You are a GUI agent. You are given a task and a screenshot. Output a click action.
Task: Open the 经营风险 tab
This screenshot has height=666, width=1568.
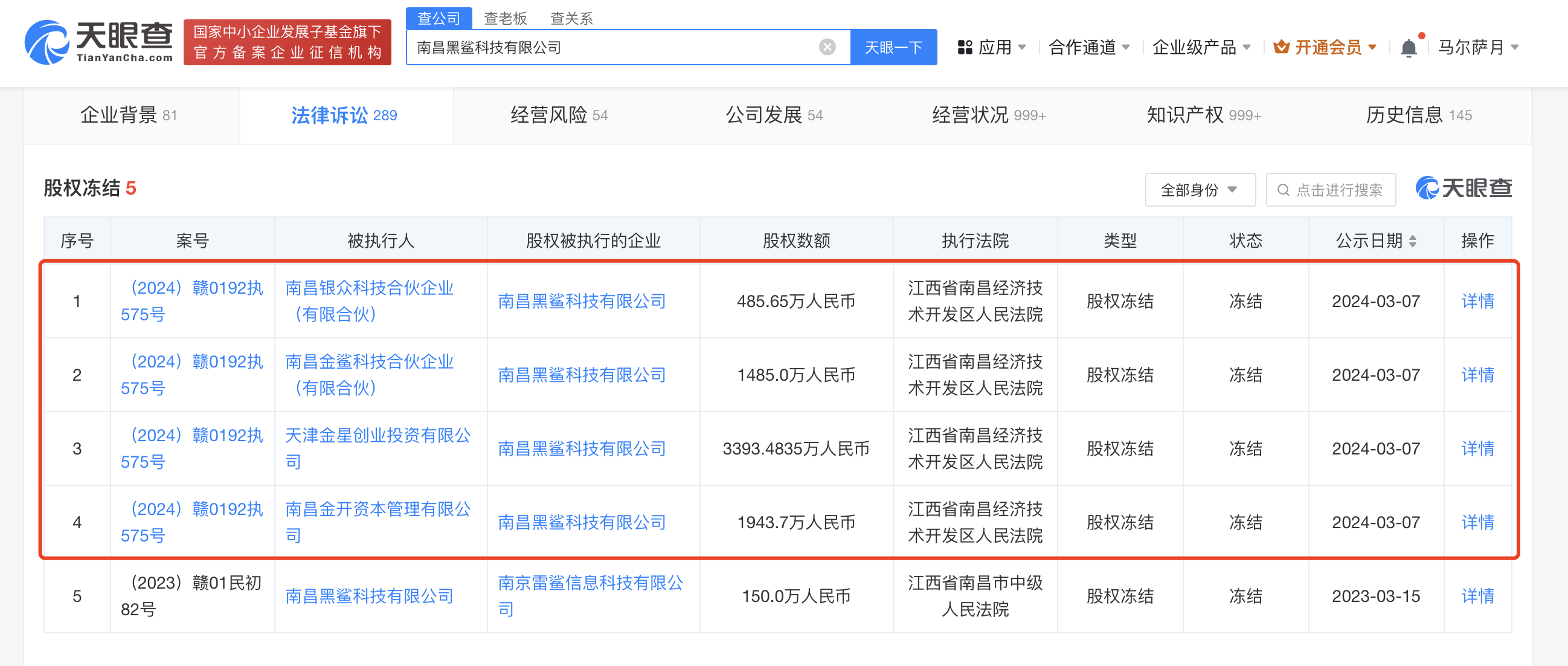tap(559, 115)
